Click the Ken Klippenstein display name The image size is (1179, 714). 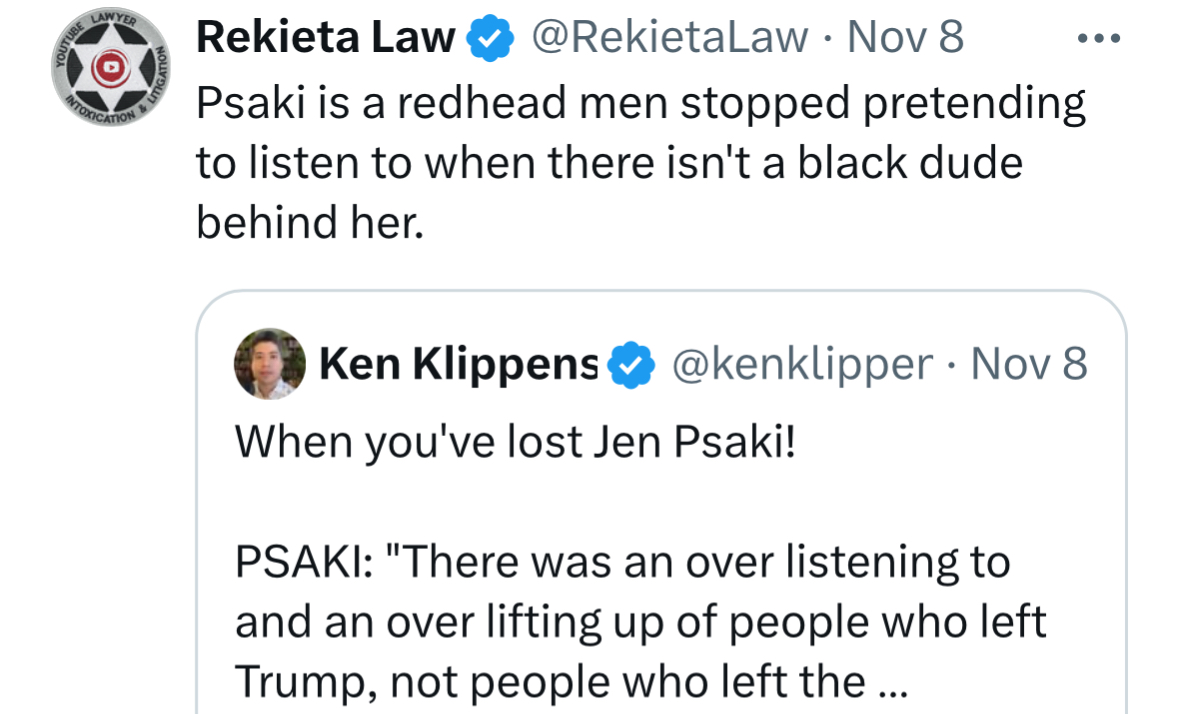click(459, 365)
